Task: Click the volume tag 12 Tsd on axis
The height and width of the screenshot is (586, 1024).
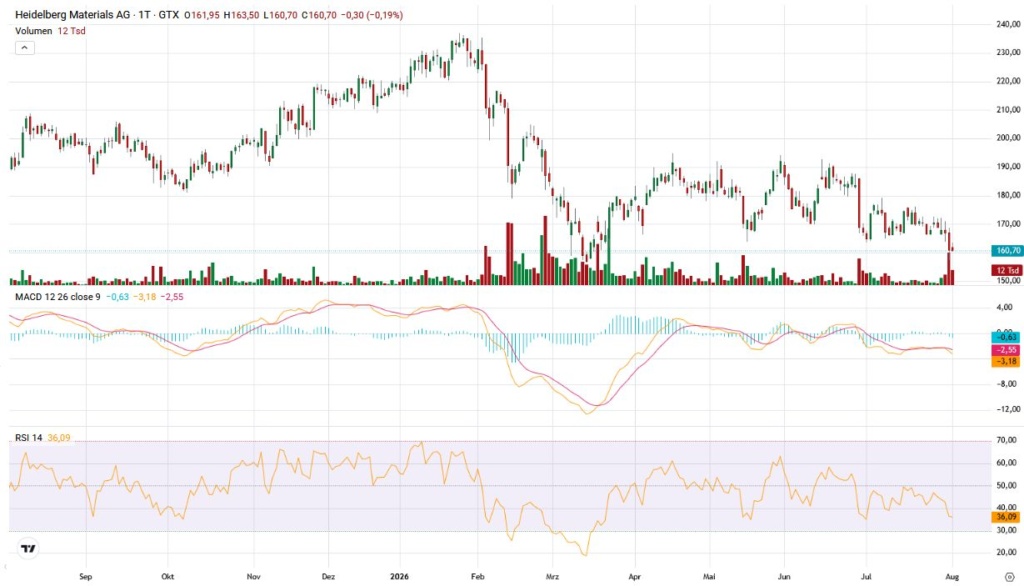Action: 1007,270
